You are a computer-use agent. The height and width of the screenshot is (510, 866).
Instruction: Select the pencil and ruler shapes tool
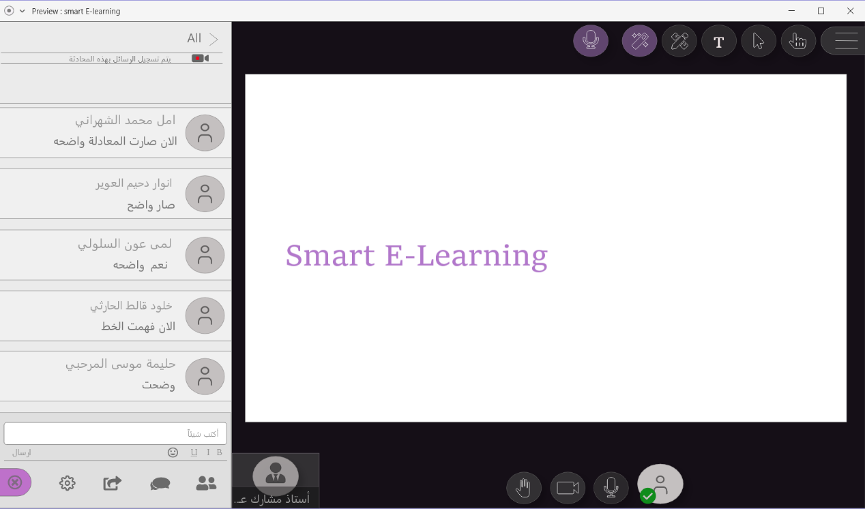(679, 41)
